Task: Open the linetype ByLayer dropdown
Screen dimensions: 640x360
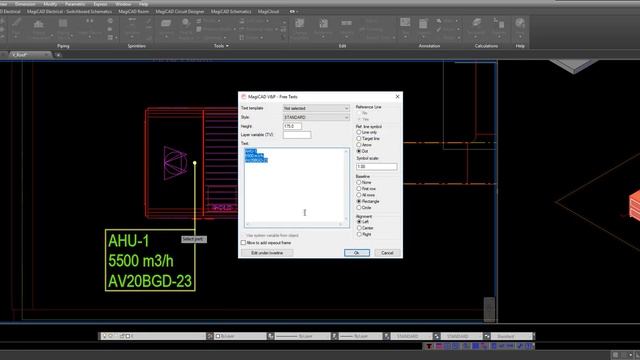Action: 302,336
